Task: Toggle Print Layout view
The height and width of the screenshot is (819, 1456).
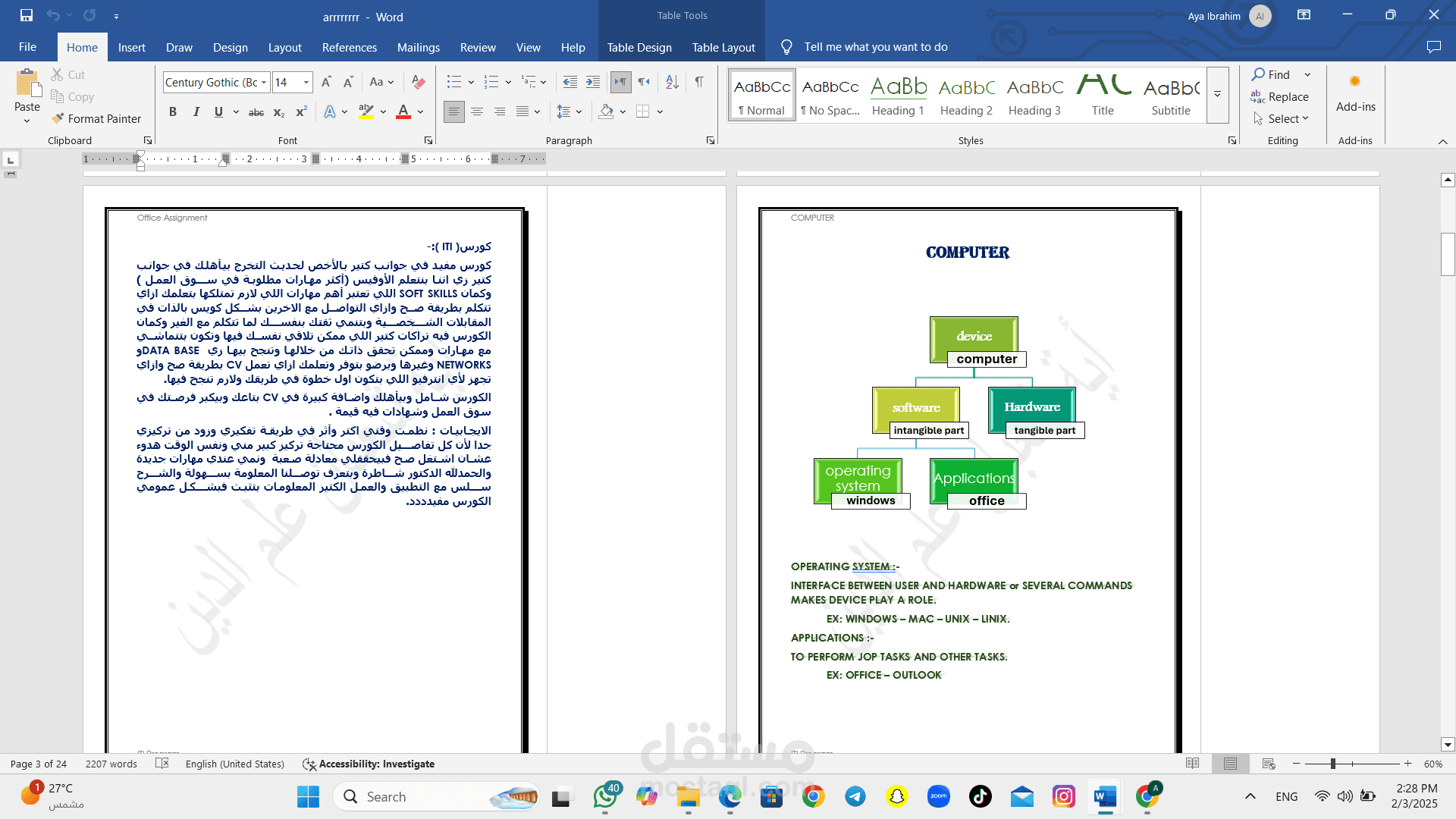Action: (x=1230, y=764)
